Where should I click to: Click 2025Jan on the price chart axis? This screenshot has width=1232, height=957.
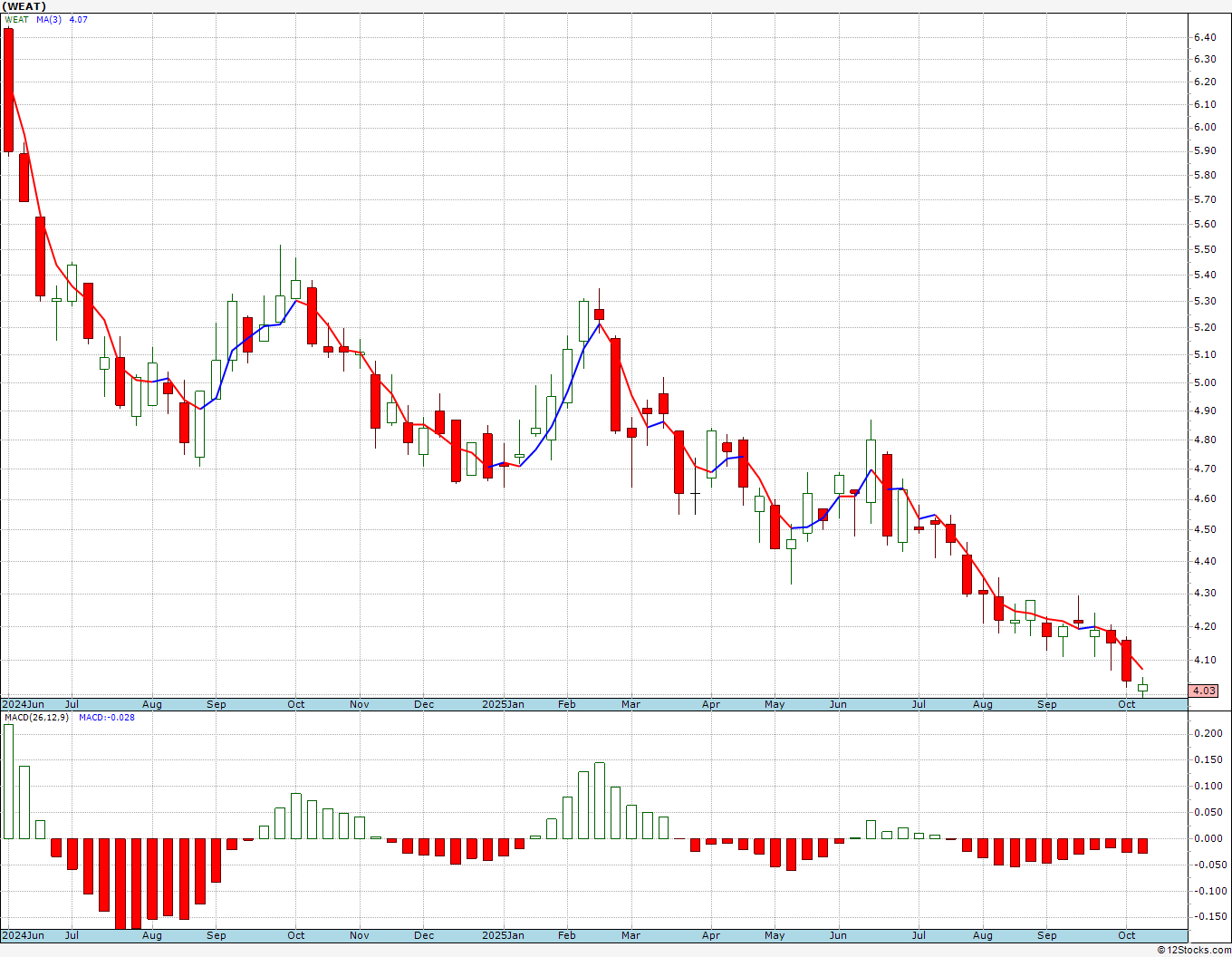[x=503, y=704]
